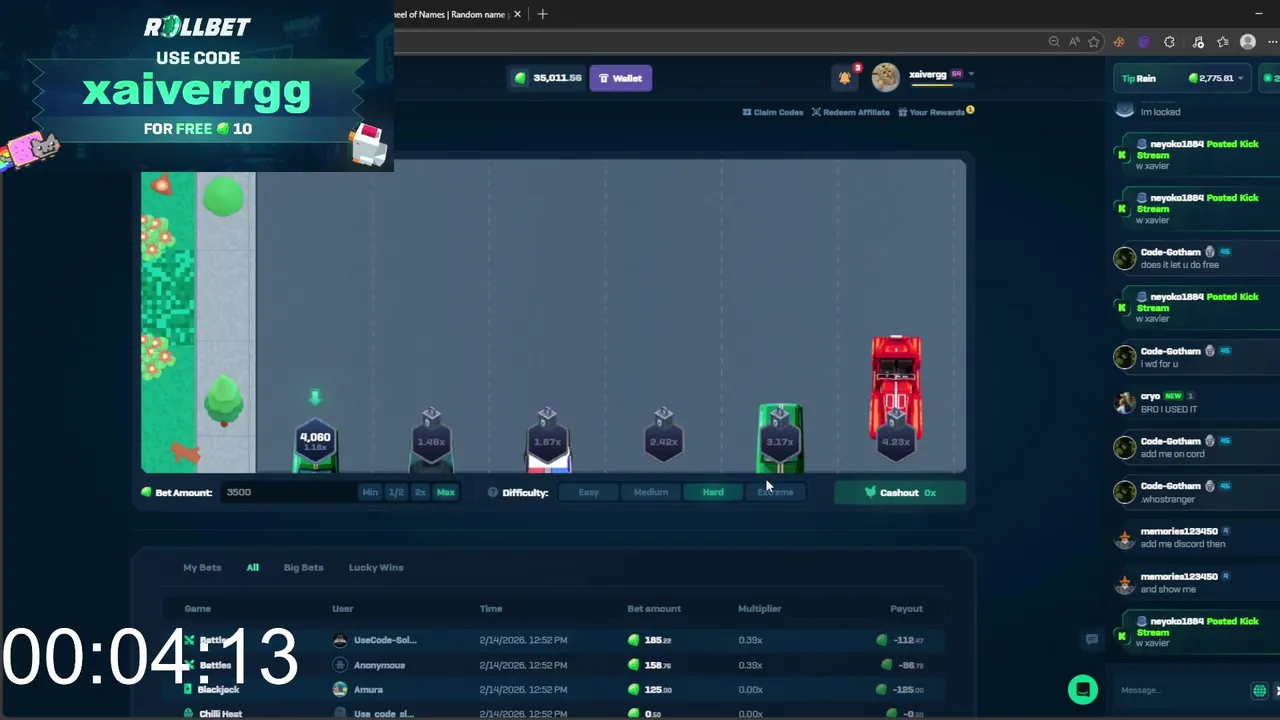Click the 1.46x lane multiplier tile
1280x720 pixels.
pos(431,440)
